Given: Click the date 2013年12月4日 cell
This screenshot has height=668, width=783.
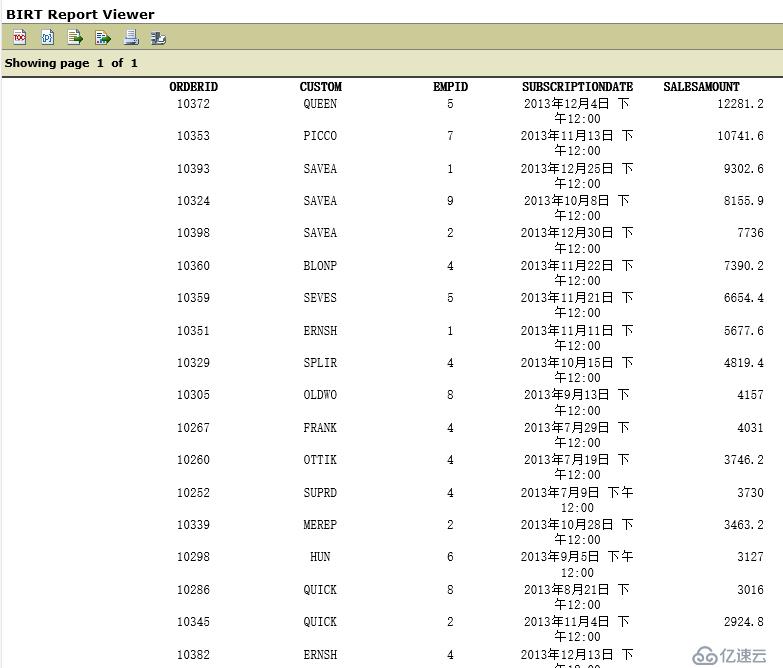Looking at the screenshot, I should (x=577, y=111).
